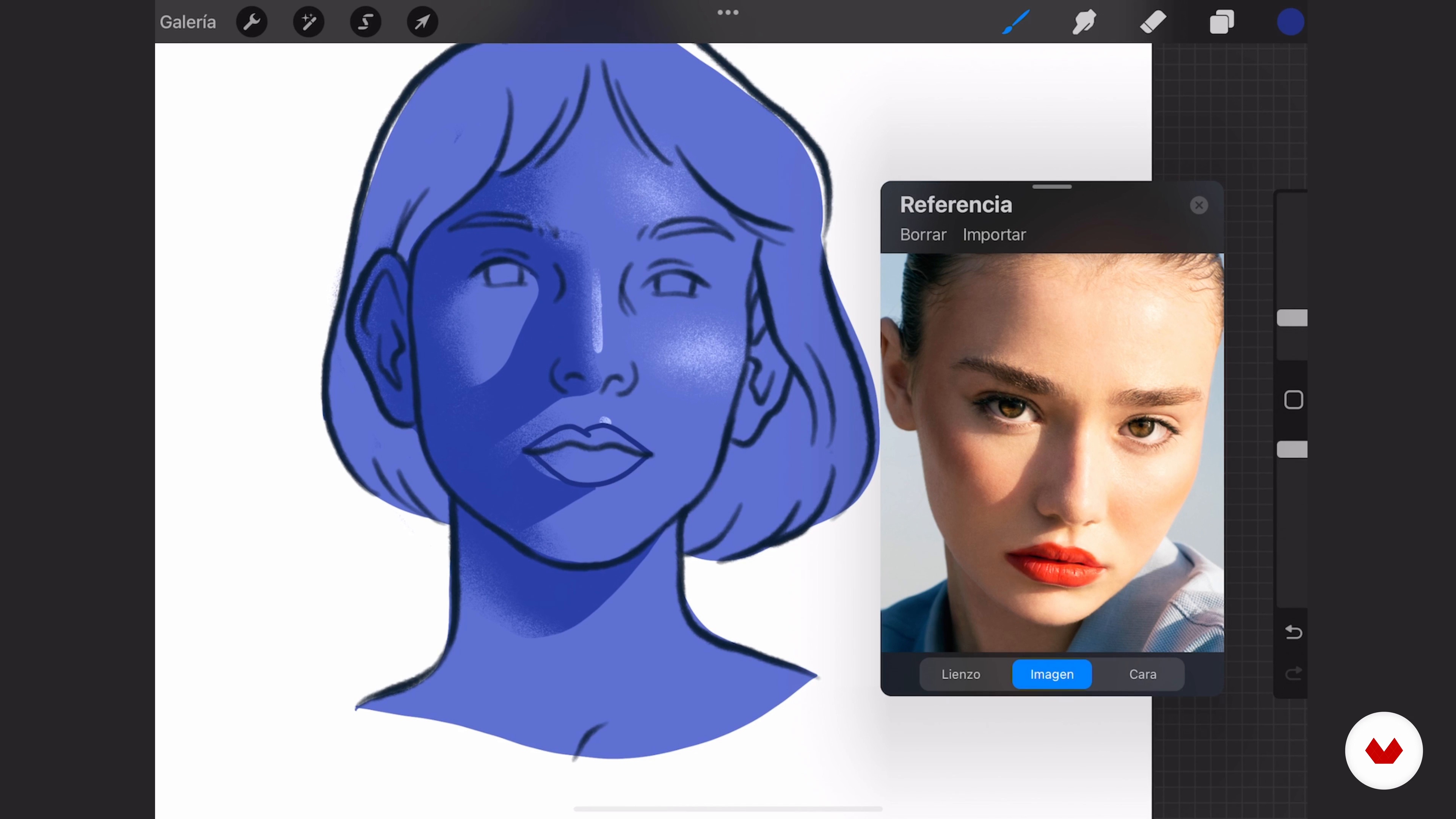Screen dimensions: 1456x819
Task: Click Borrar in the Referencia panel
Action: click(x=923, y=235)
